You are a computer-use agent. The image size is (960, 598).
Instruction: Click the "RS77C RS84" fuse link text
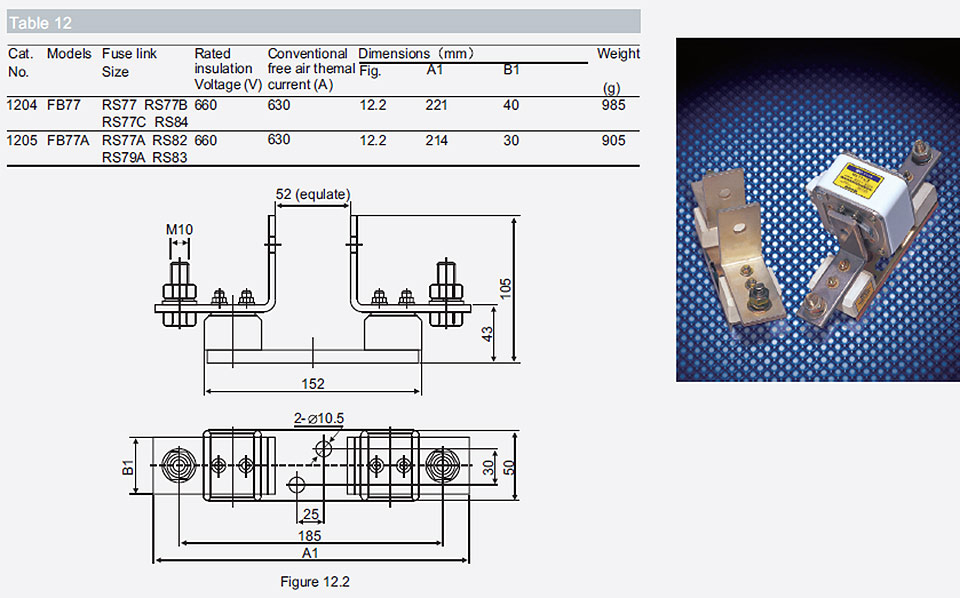[145, 122]
